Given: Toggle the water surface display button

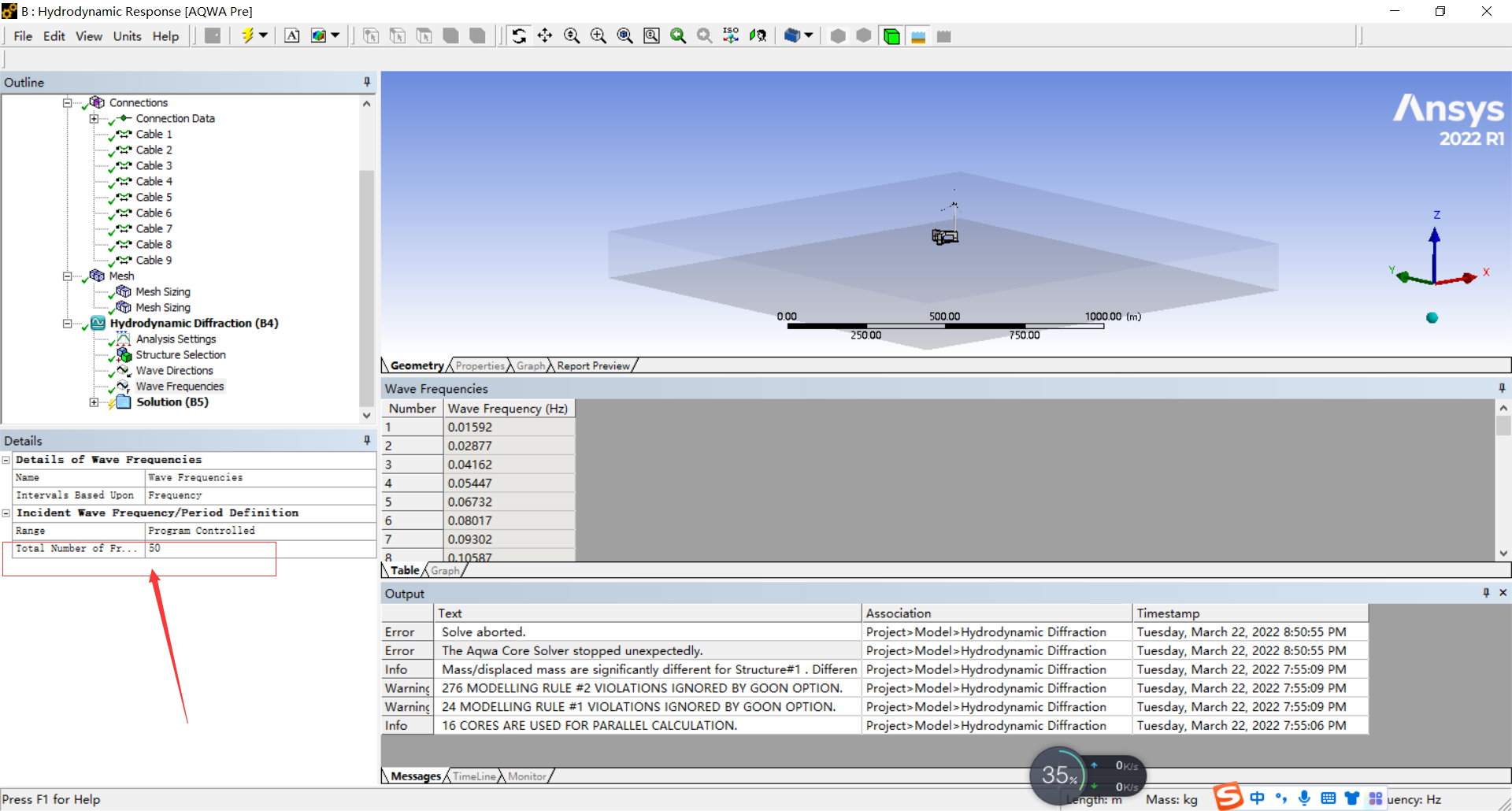Looking at the screenshot, I should point(918,35).
